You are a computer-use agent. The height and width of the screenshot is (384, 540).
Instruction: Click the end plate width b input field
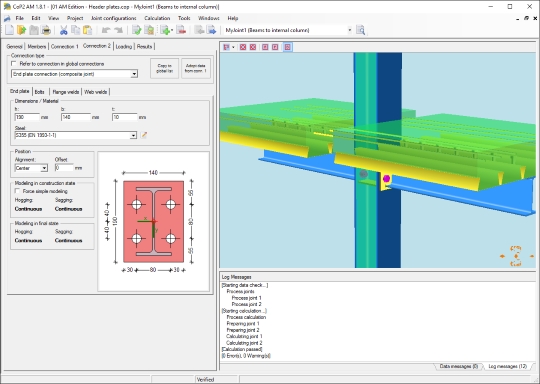click(76, 117)
